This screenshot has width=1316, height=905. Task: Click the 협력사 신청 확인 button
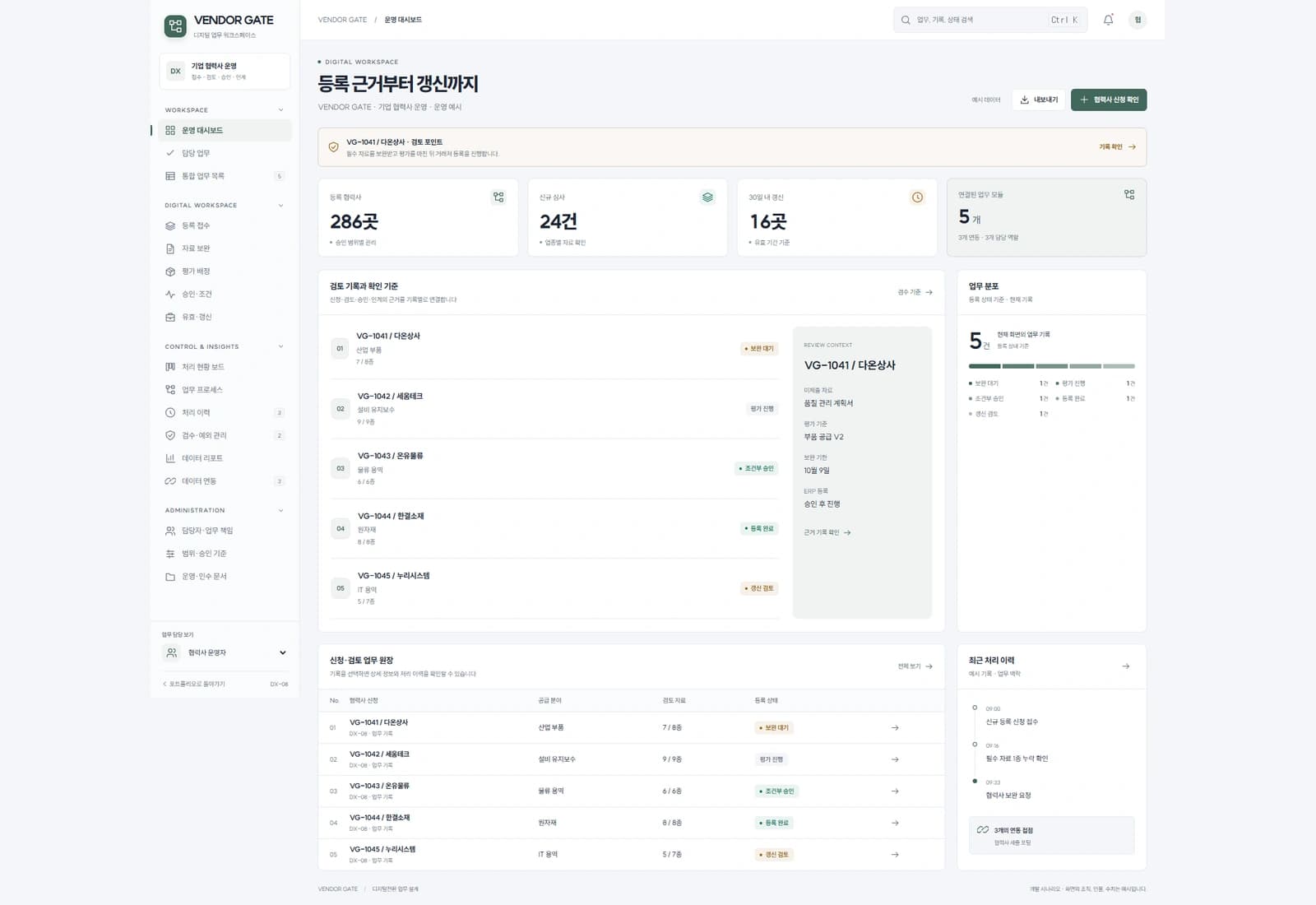1109,100
